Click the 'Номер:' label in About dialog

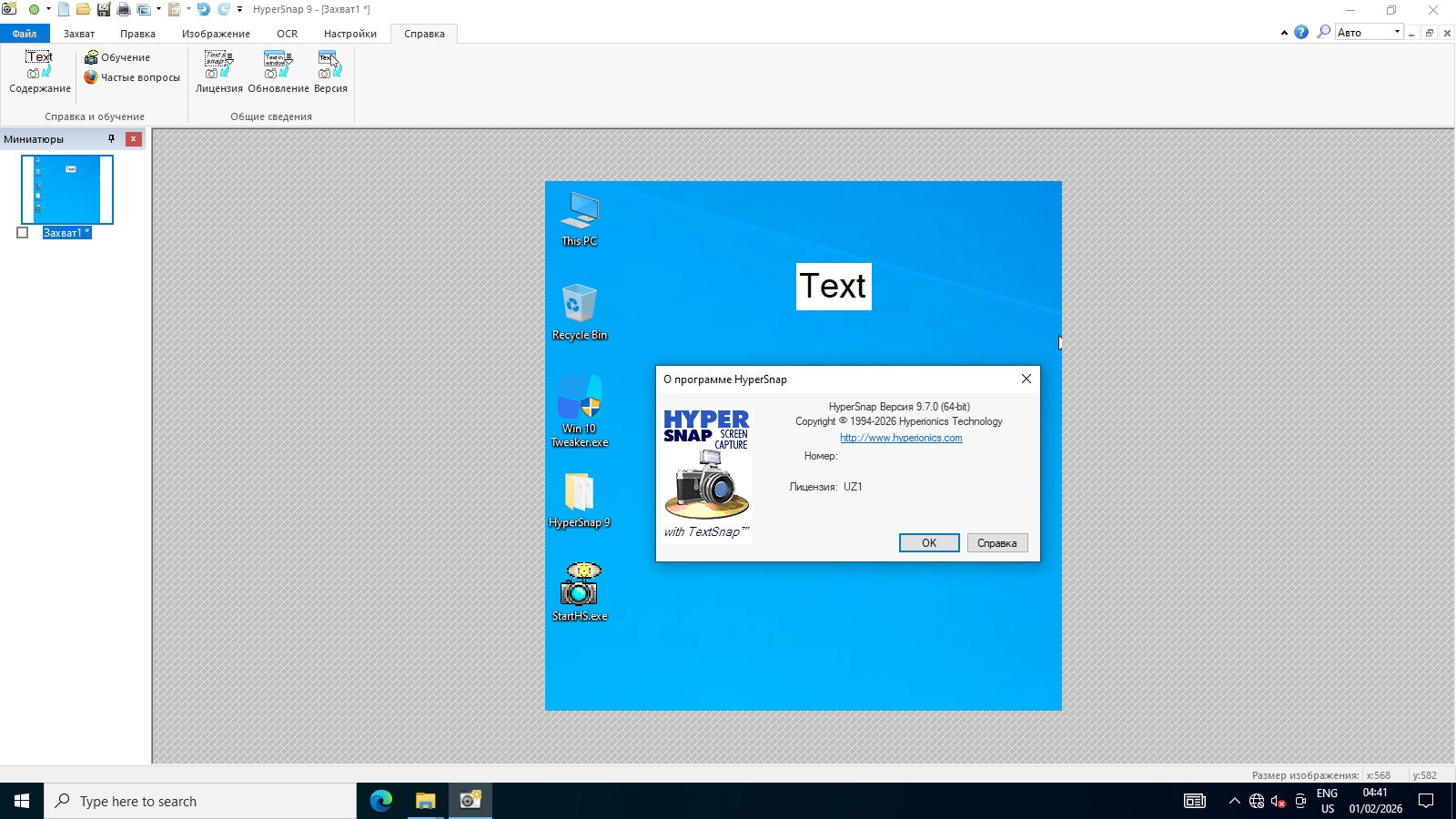[820, 456]
